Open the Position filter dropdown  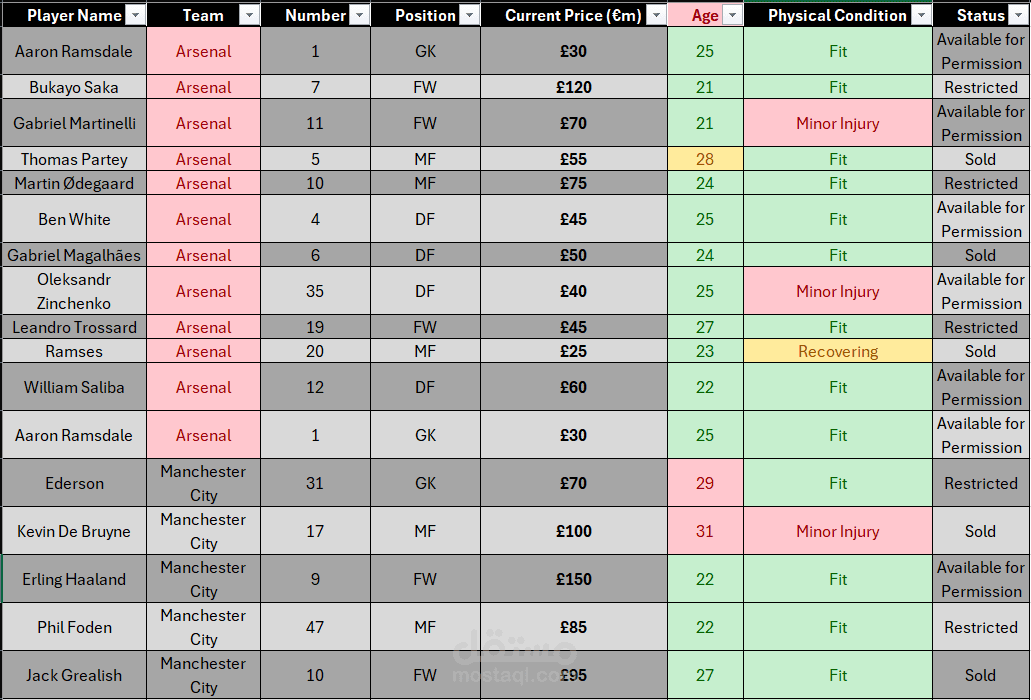point(469,15)
